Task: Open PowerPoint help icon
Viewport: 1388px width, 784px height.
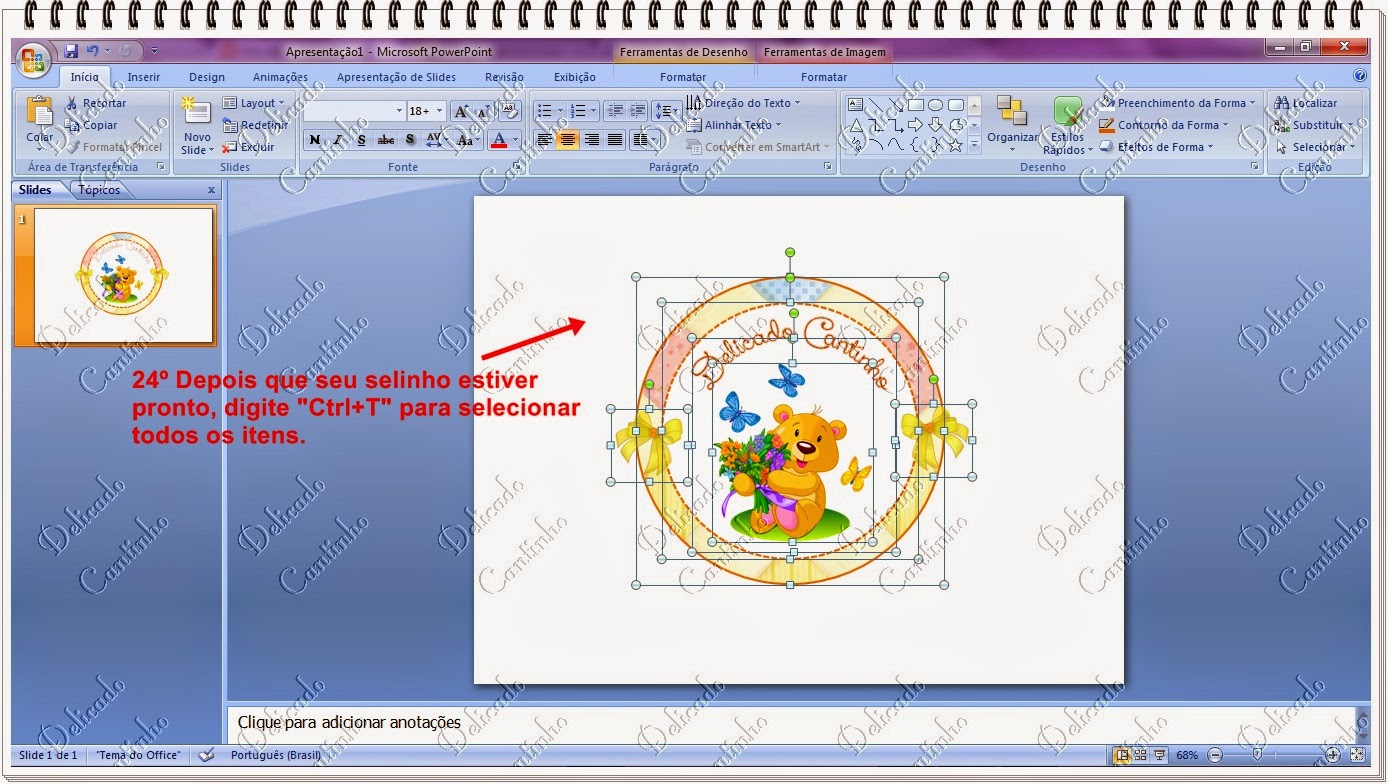Action: [x=1360, y=75]
